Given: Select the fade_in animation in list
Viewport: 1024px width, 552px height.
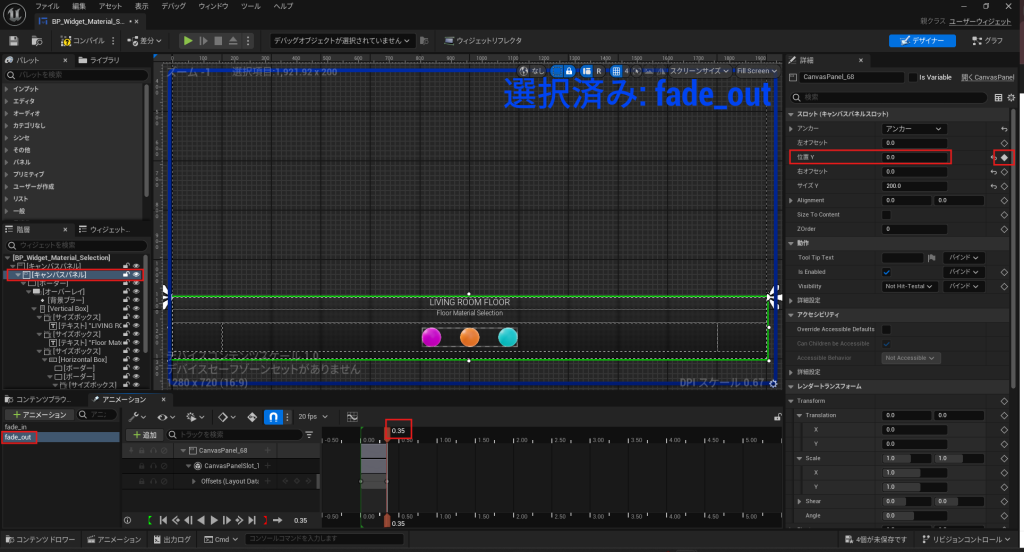Looking at the screenshot, I should coord(15,427).
